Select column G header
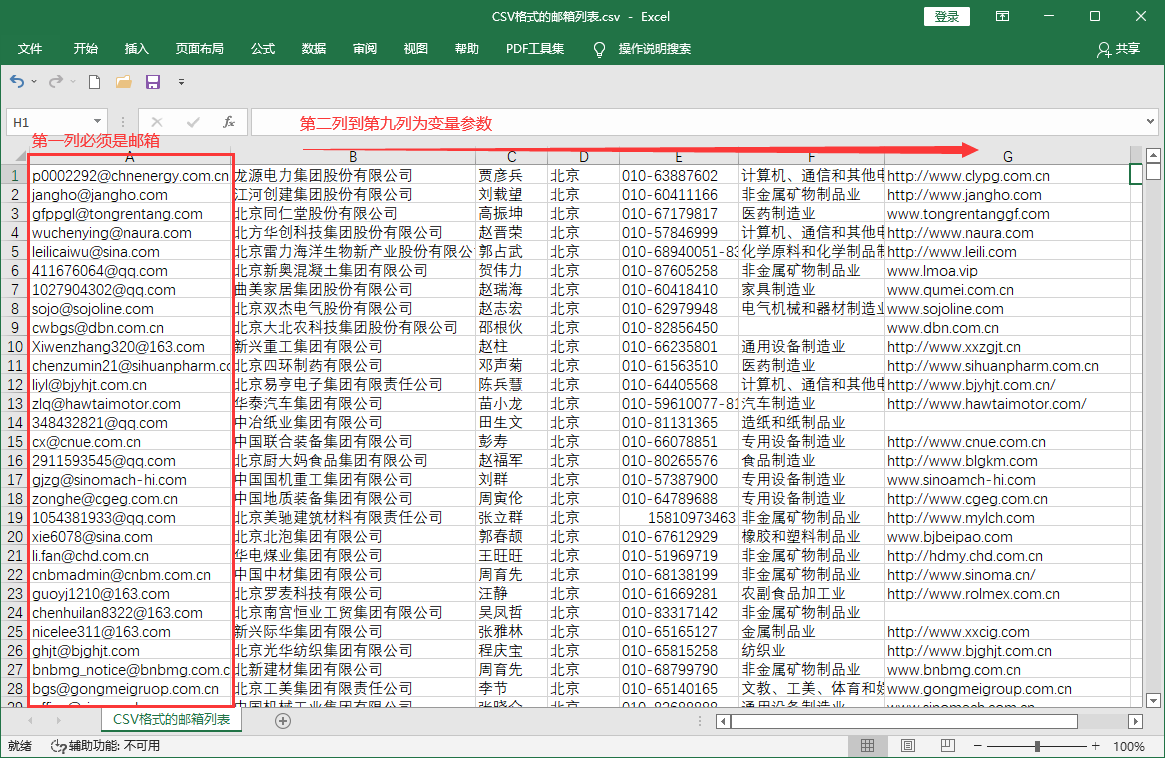Image resolution: width=1165 pixels, height=758 pixels. 1007,157
